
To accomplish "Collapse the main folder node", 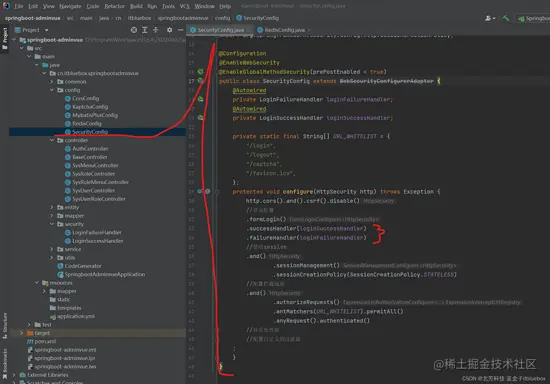I will (x=29, y=56).
